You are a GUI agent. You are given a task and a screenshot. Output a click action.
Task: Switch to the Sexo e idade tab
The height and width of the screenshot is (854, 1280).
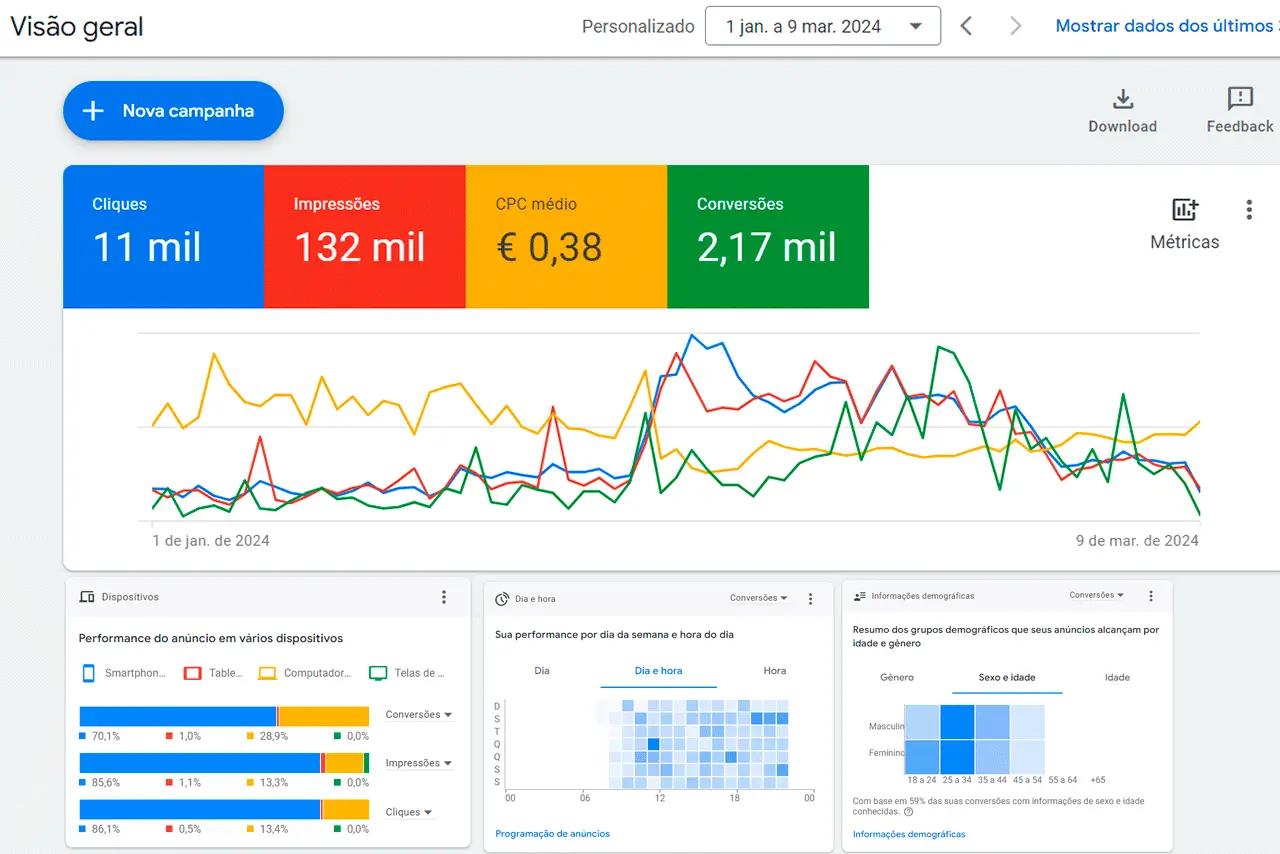[x=1007, y=677]
